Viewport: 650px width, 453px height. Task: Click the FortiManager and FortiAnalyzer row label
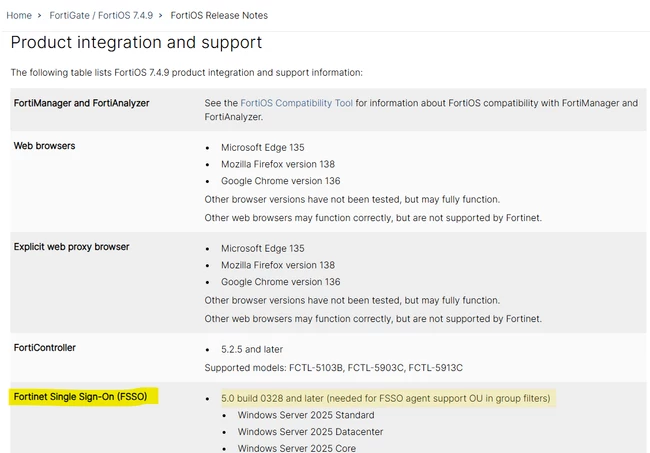tap(81, 103)
